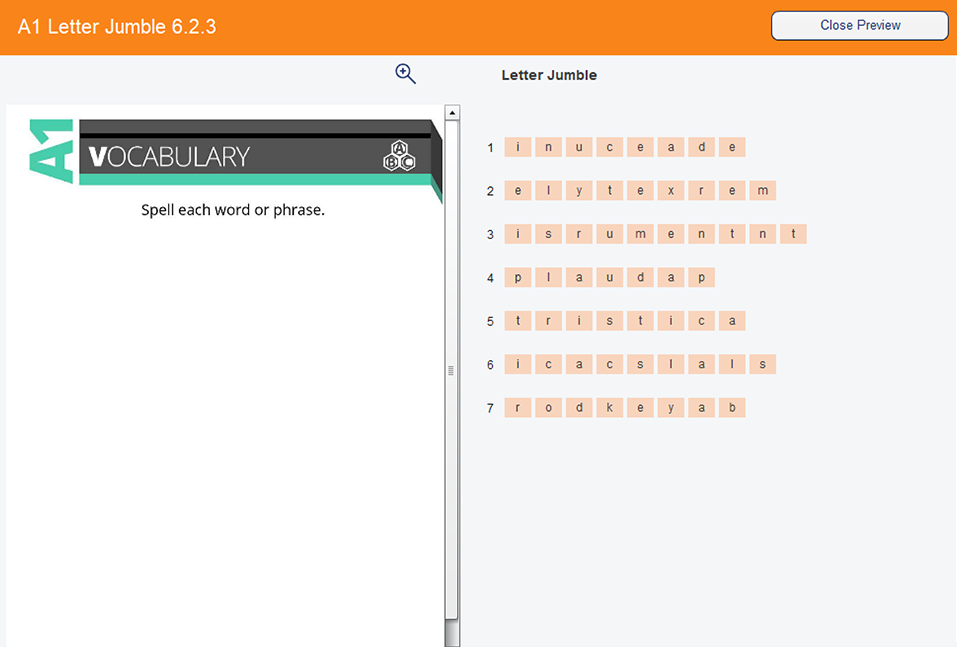Select the 'c' tile in row 5

[x=701, y=321]
